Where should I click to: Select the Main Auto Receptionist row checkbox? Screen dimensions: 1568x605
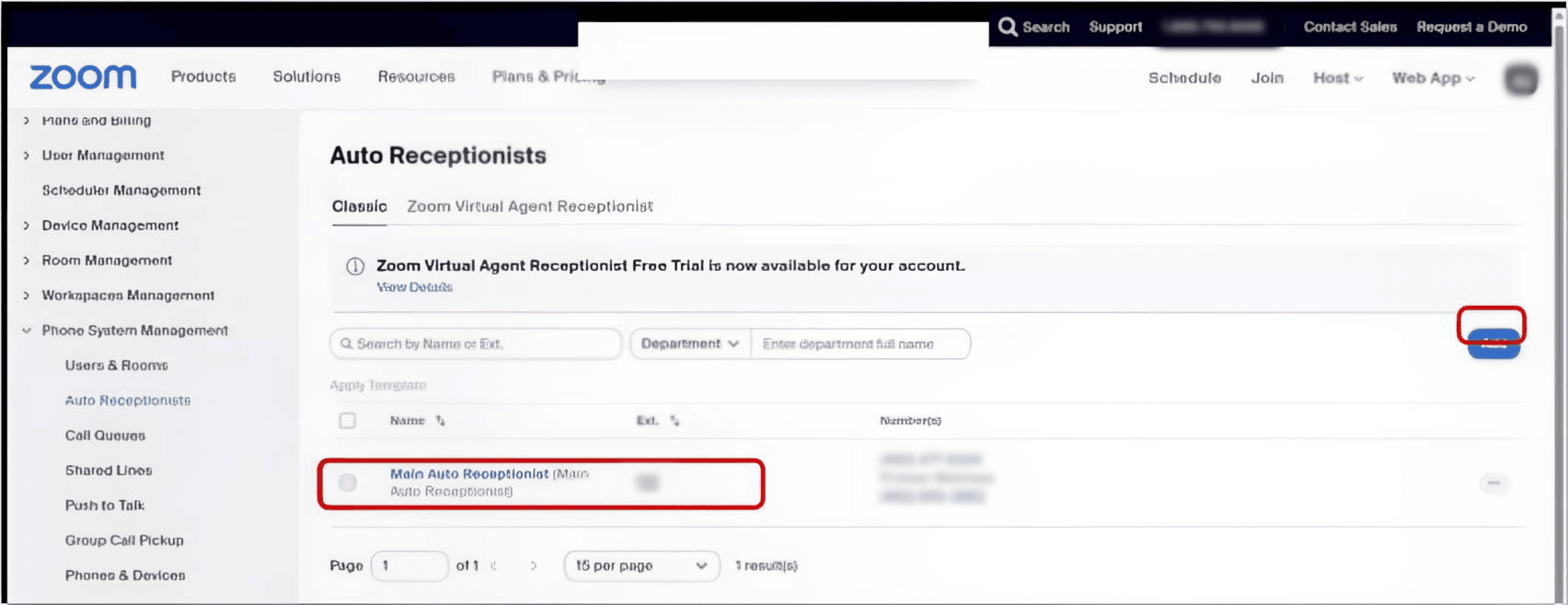click(348, 483)
